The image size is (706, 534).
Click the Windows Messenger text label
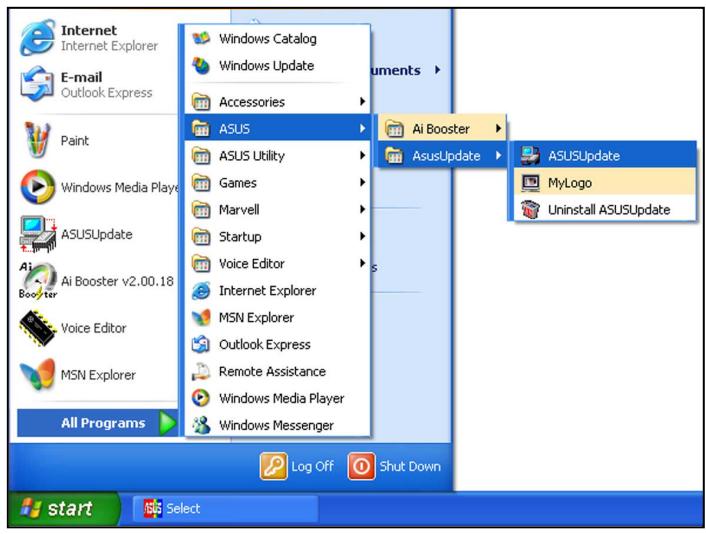[x=276, y=425]
